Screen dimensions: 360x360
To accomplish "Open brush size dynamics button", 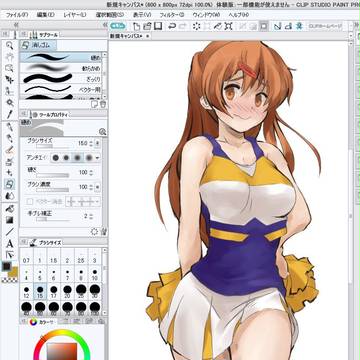I will click(97, 143).
